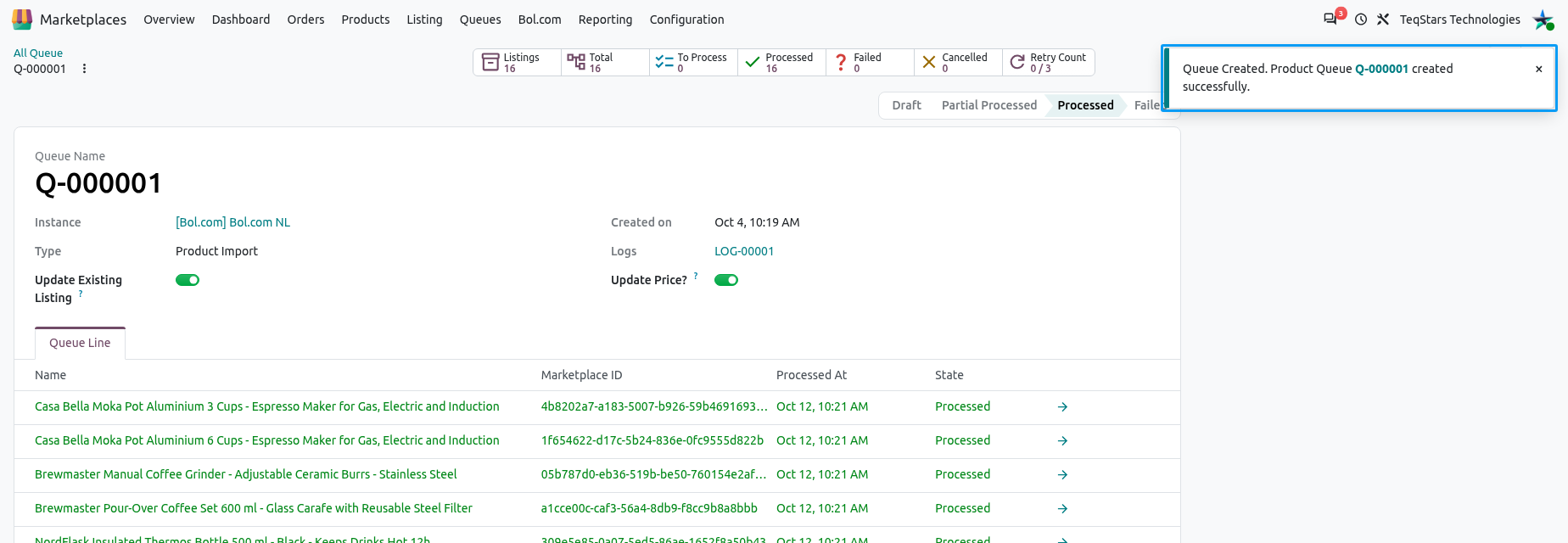Image resolution: width=1568 pixels, height=543 pixels.
Task: Click TeqStars Technologies company name
Action: point(1460,20)
